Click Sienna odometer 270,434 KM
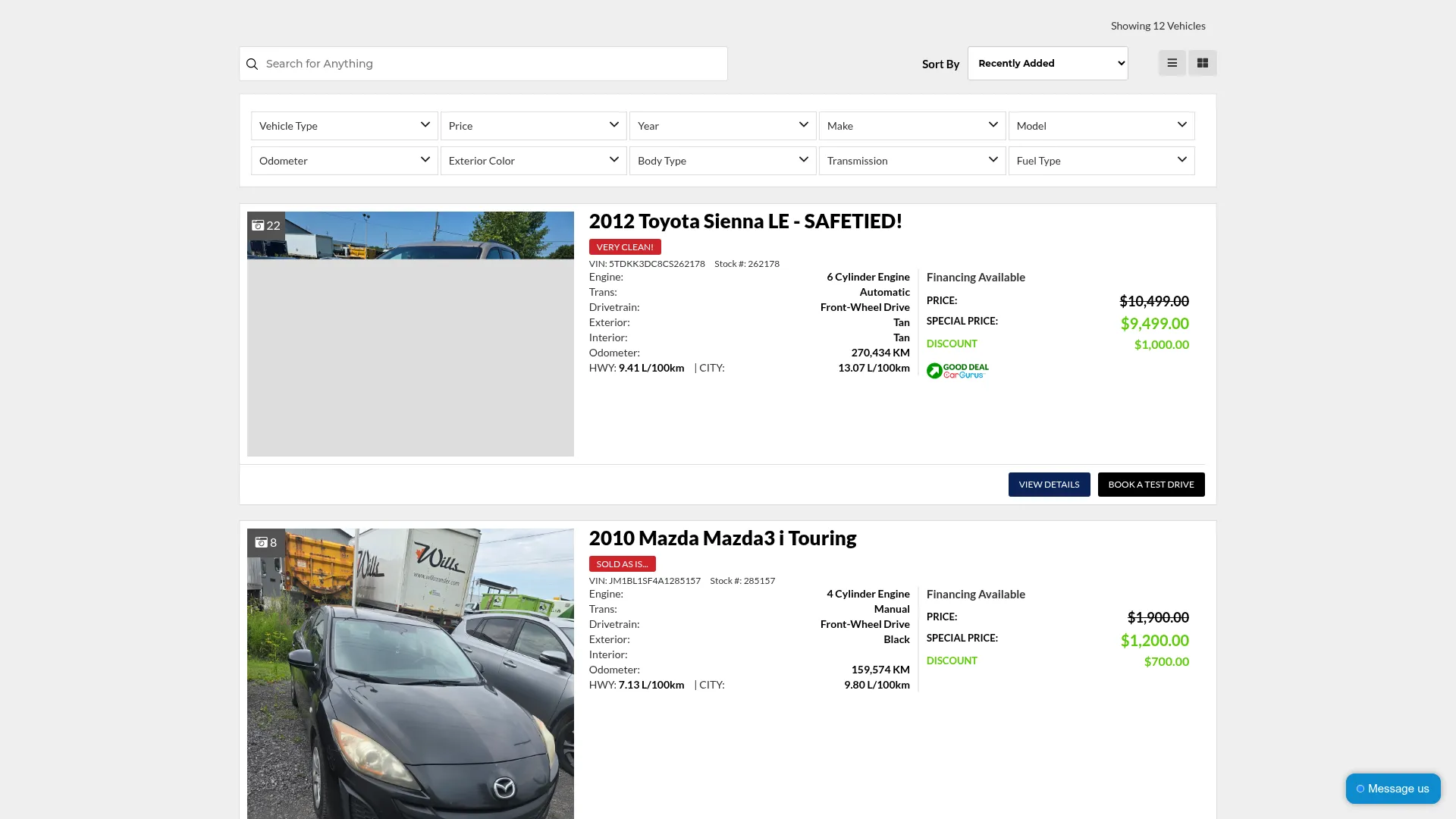Screen dimensions: 1456x819 click(x=880, y=353)
